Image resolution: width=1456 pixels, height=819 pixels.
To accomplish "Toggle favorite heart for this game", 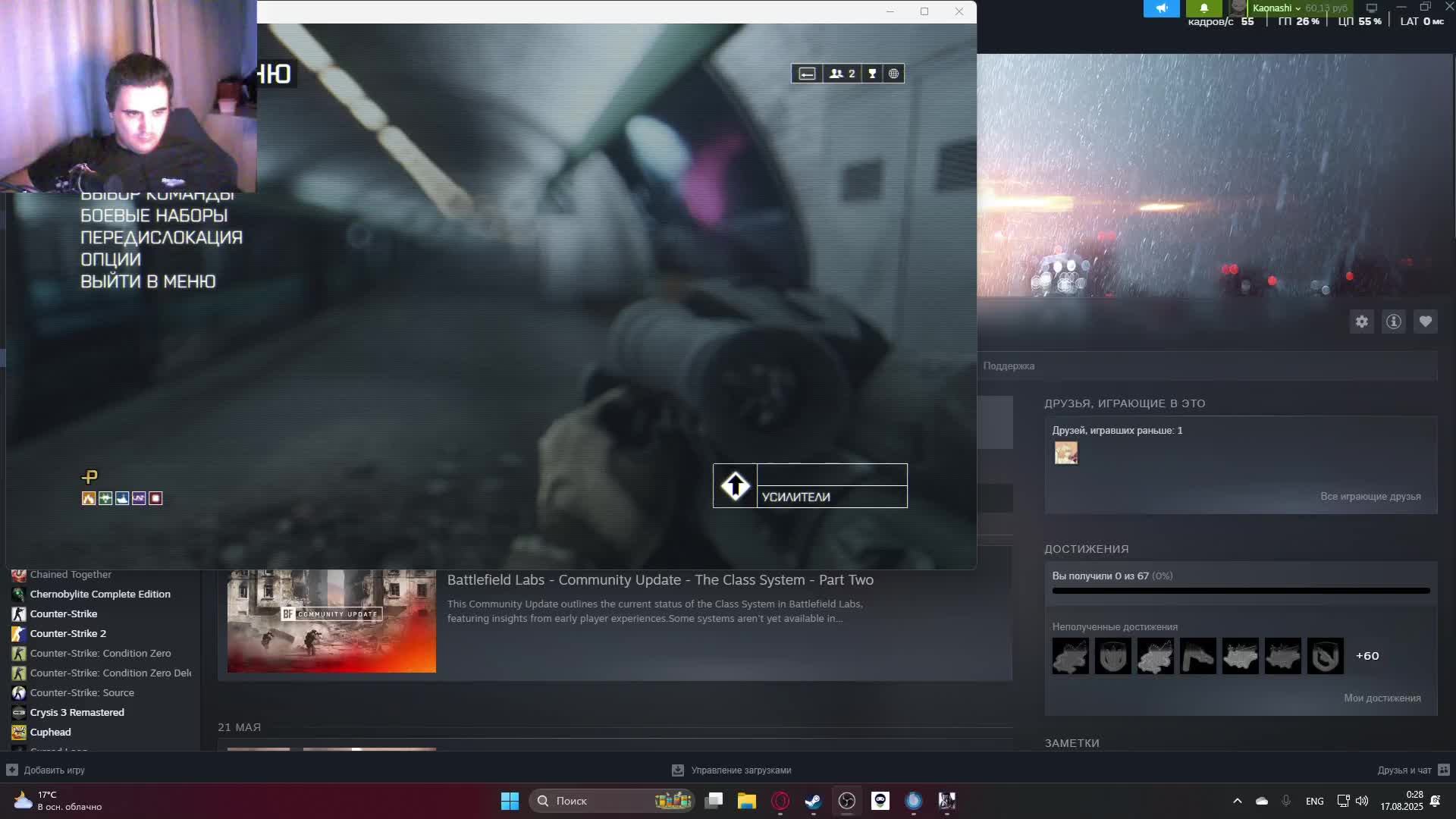I will [x=1426, y=322].
